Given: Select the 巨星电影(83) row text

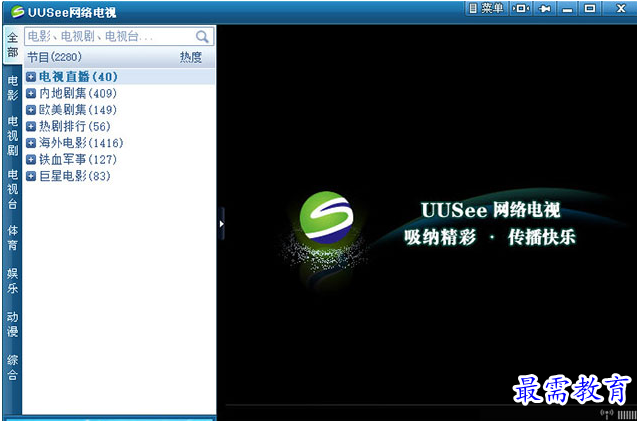Looking at the screenshot, I should click(x=75, y=176).
